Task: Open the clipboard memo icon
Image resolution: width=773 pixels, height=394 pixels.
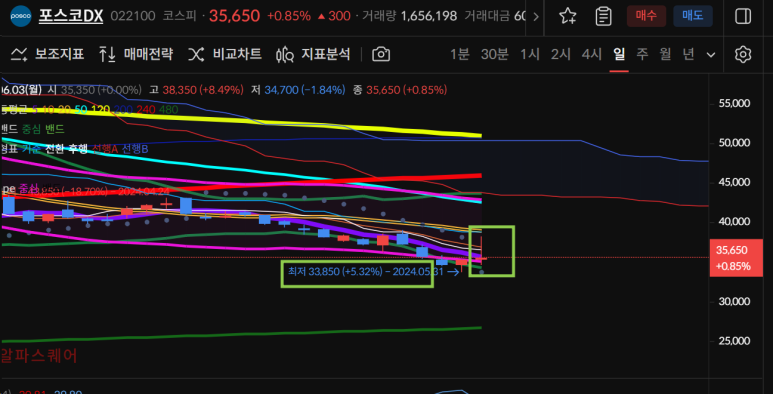Action: click(603, 16)
